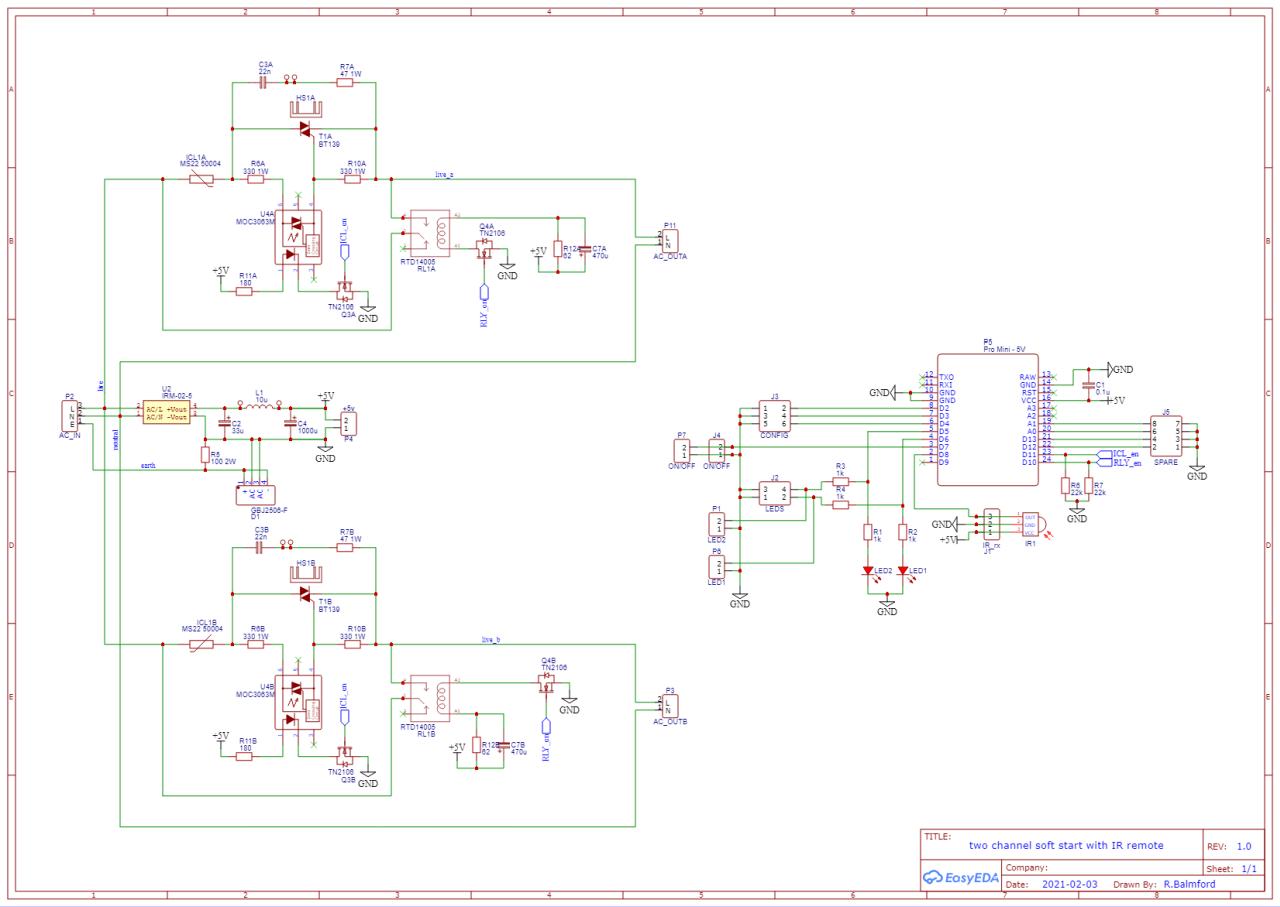This screenshot has height=907, width=1280.
Task: Select the IR1 infrared receiver symbol
Action: [1032, 523]
